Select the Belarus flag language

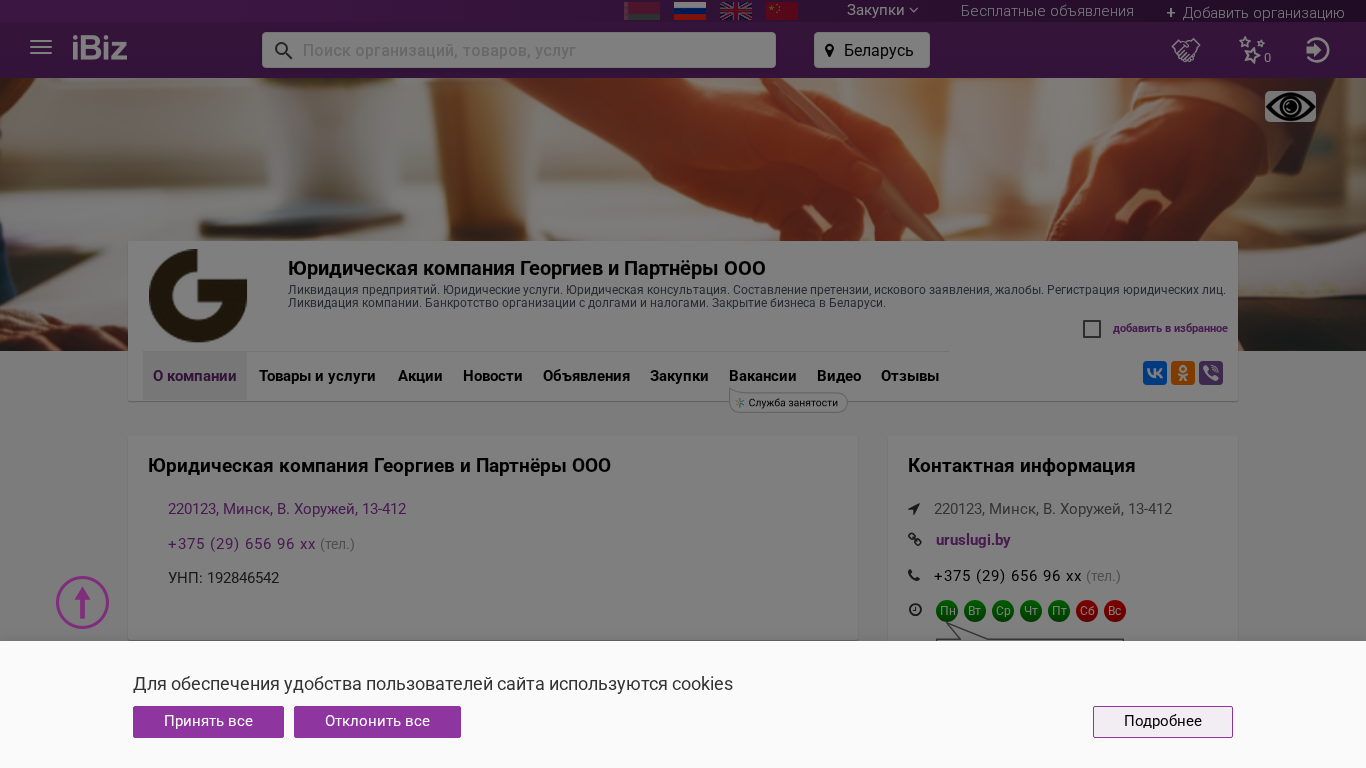pos(642,11)
